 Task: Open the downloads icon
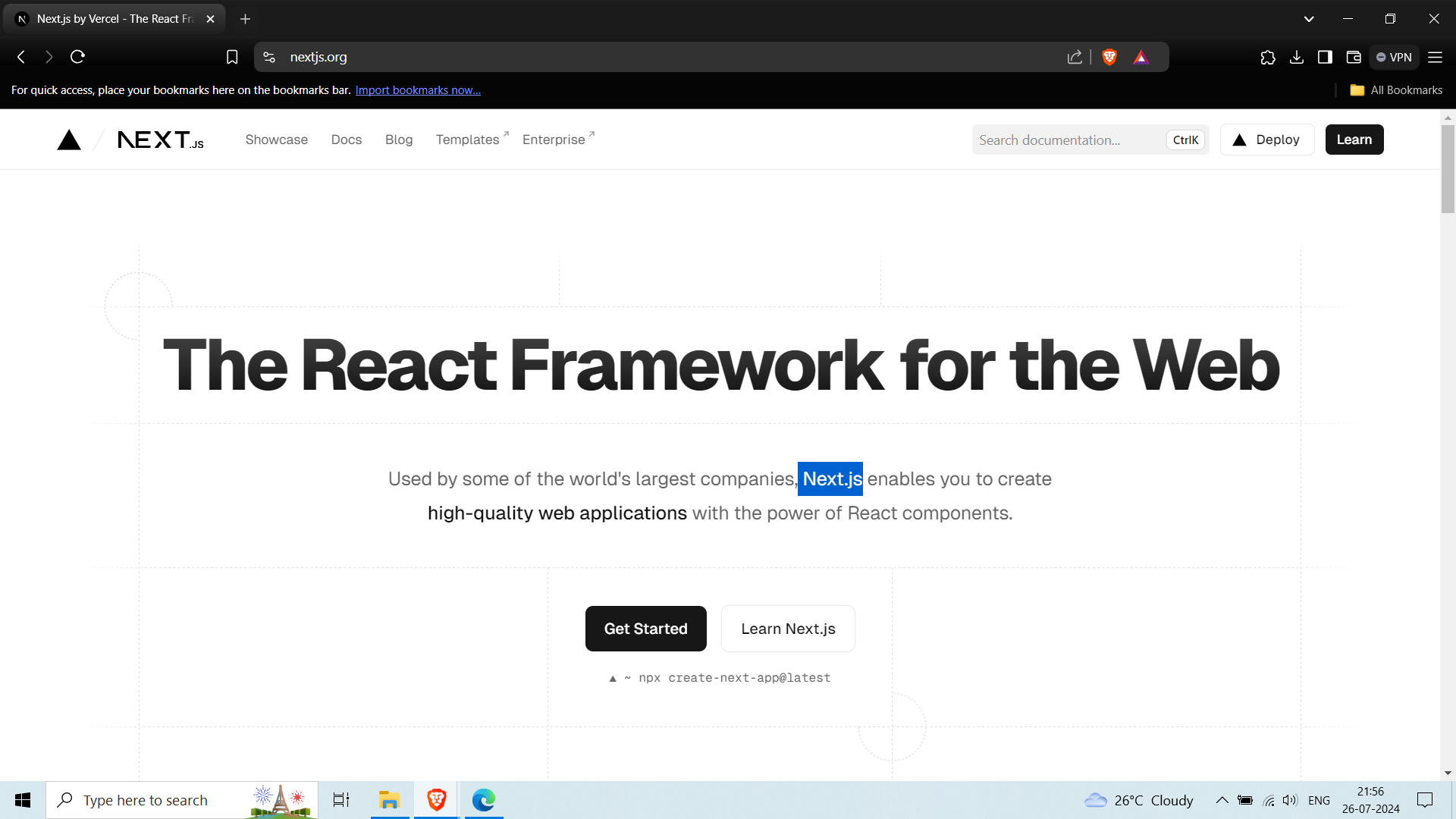[1297, 57]
